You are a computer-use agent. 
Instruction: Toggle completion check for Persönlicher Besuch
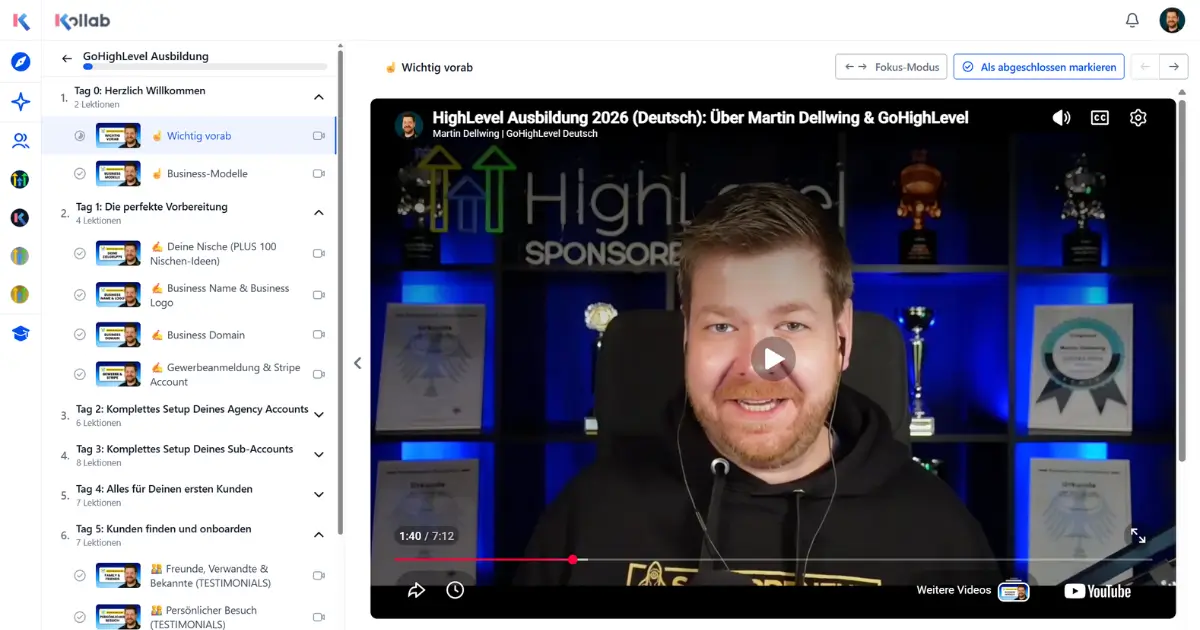point(80,617)
